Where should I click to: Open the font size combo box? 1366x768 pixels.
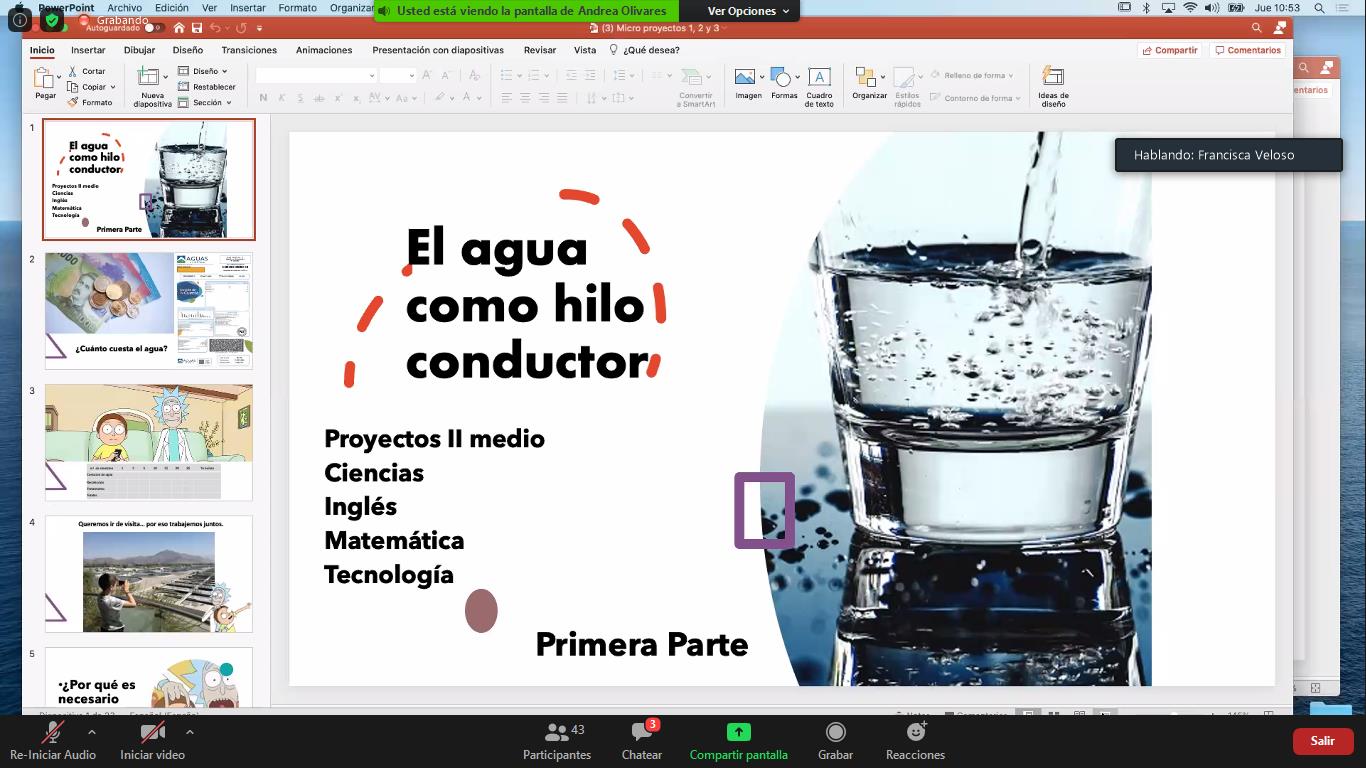click(397, 75)
